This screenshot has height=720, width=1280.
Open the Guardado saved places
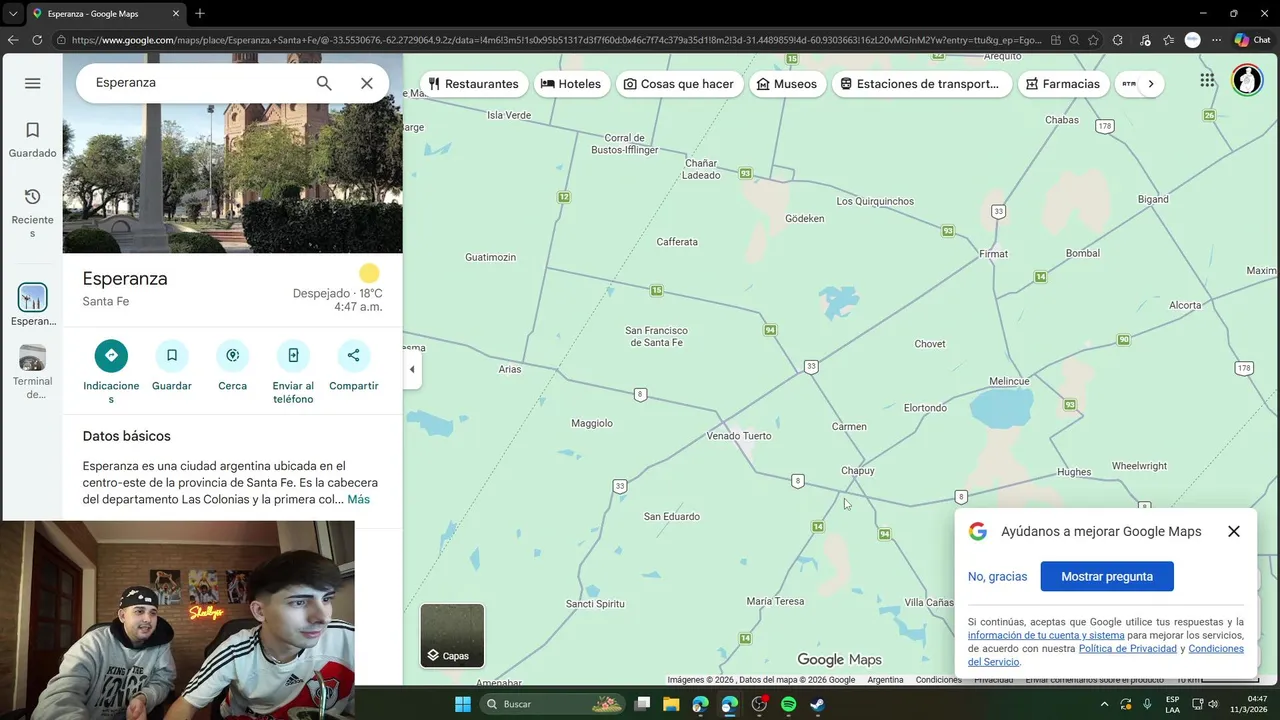tap(32, 140)
